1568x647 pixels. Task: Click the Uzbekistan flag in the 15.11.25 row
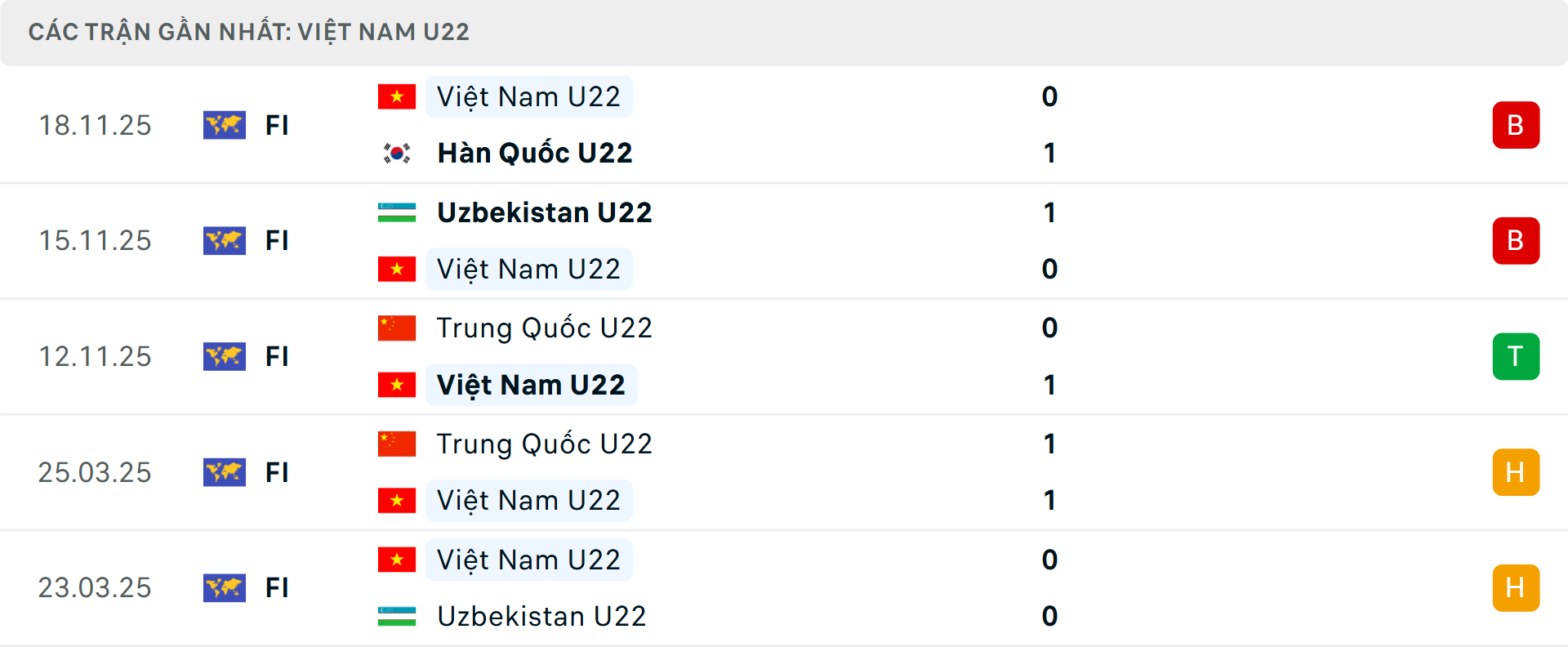click(397, 212)
